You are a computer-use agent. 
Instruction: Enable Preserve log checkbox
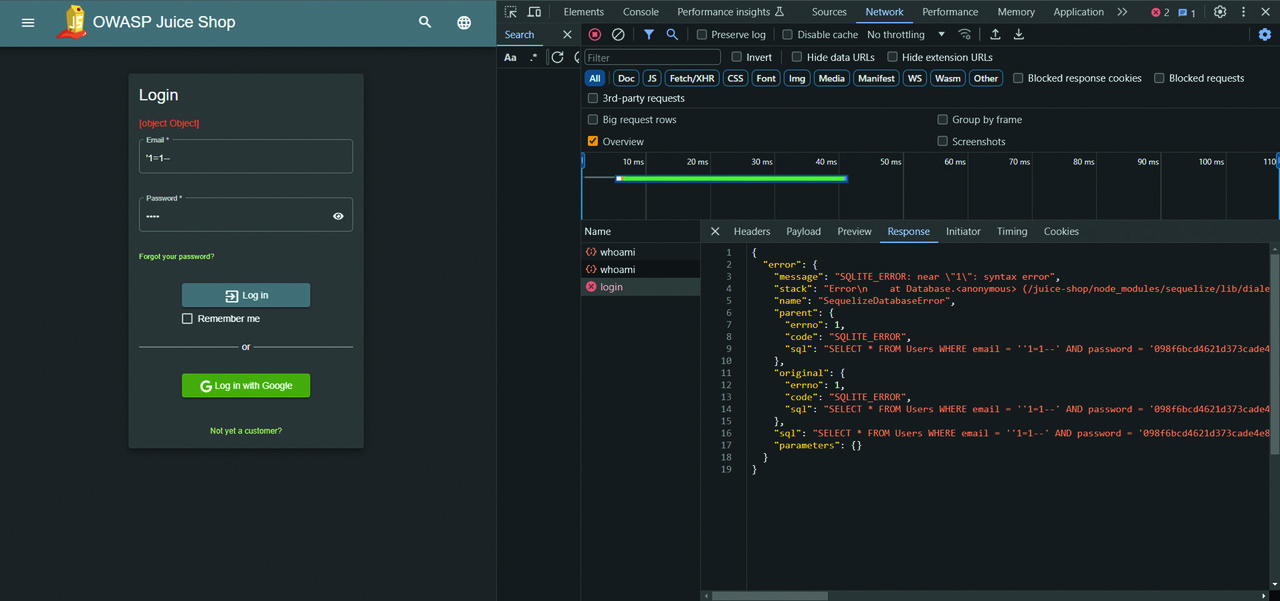pos(702,34)
